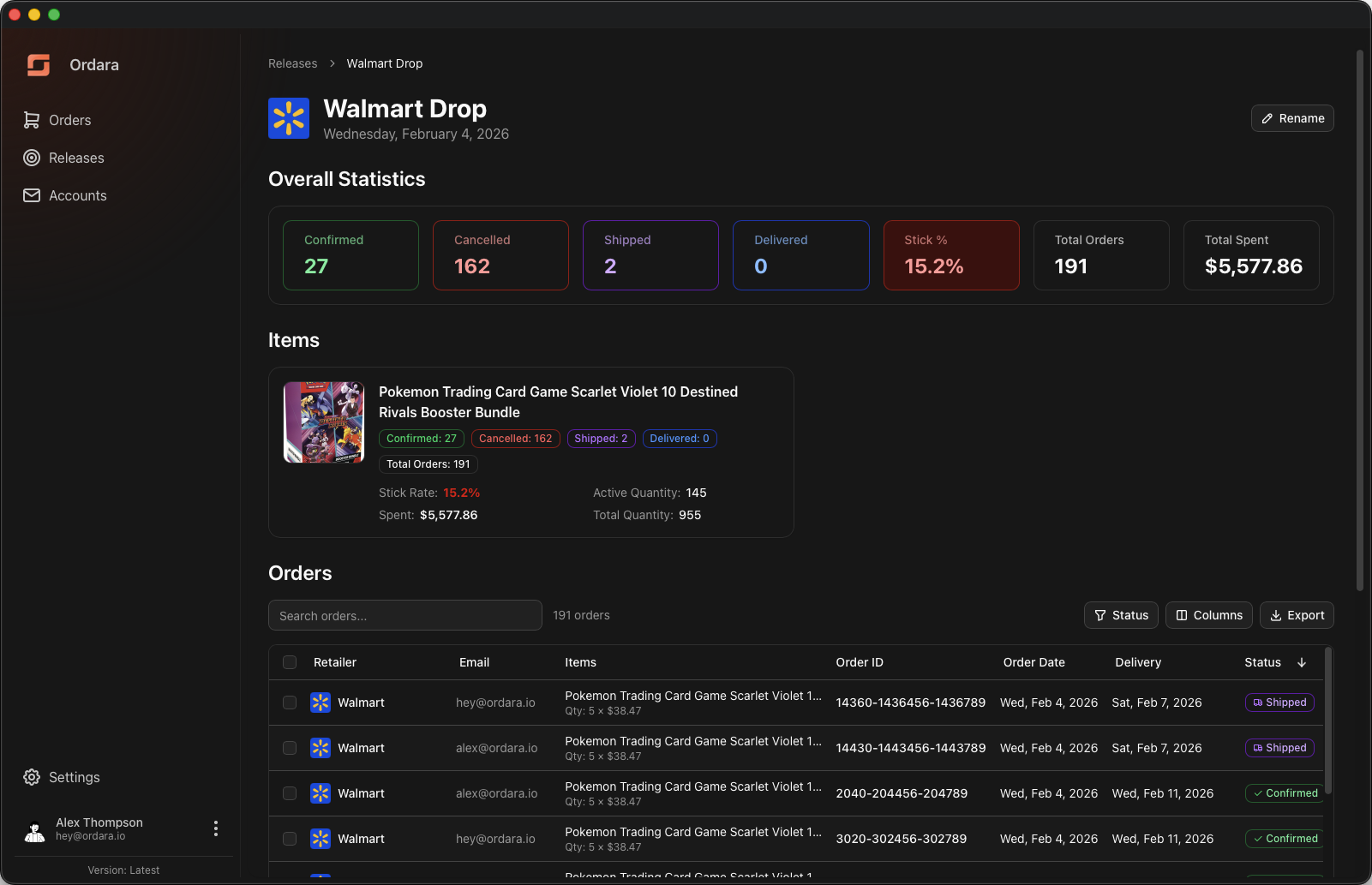Image resolution: width=1372 pixels, height=885 pixels.
Task: Check the box for order 14360-1436456-1436789
Action: coord(290,703)
